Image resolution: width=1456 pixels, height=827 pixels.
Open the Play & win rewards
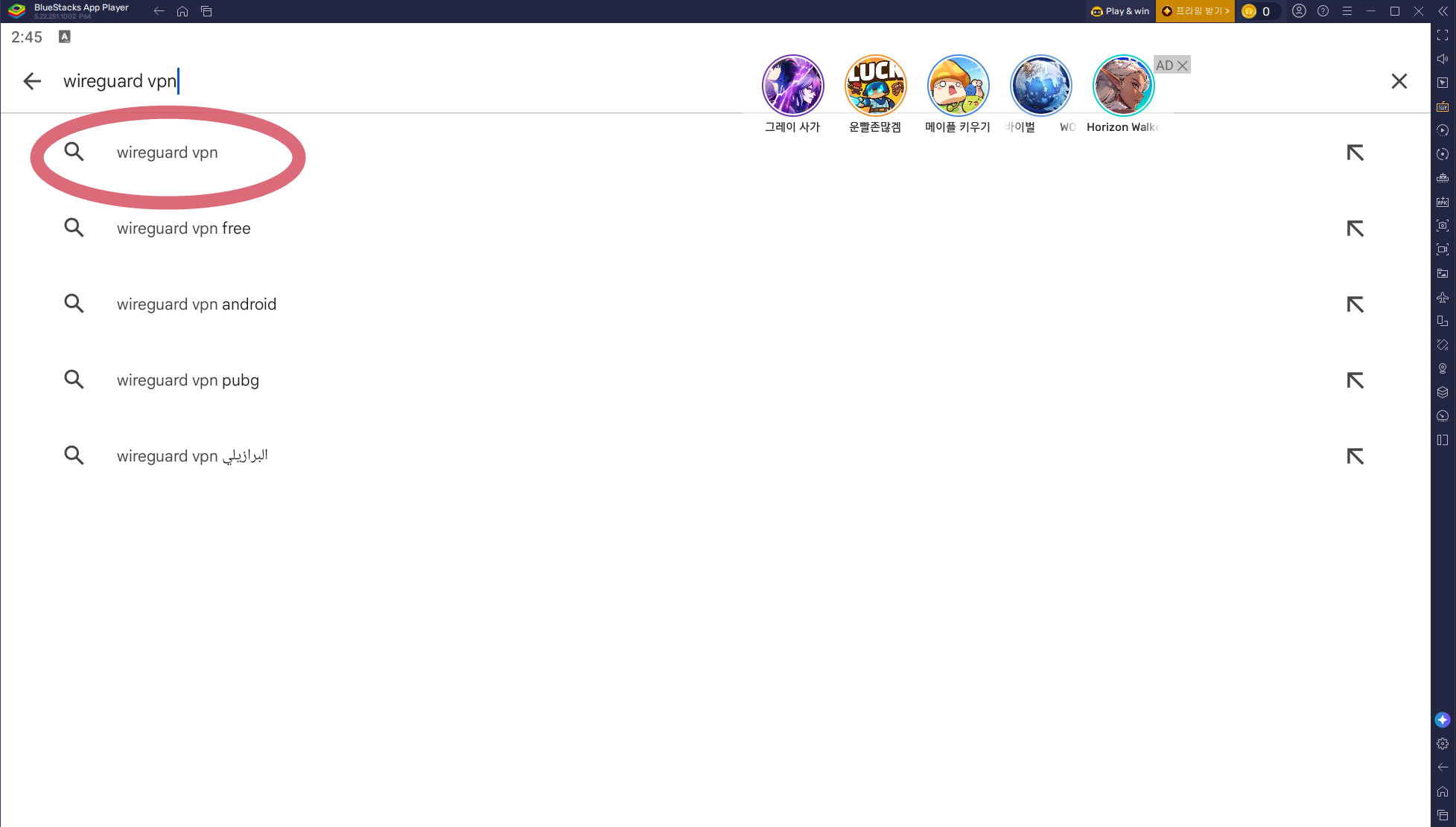[1120, 11]
